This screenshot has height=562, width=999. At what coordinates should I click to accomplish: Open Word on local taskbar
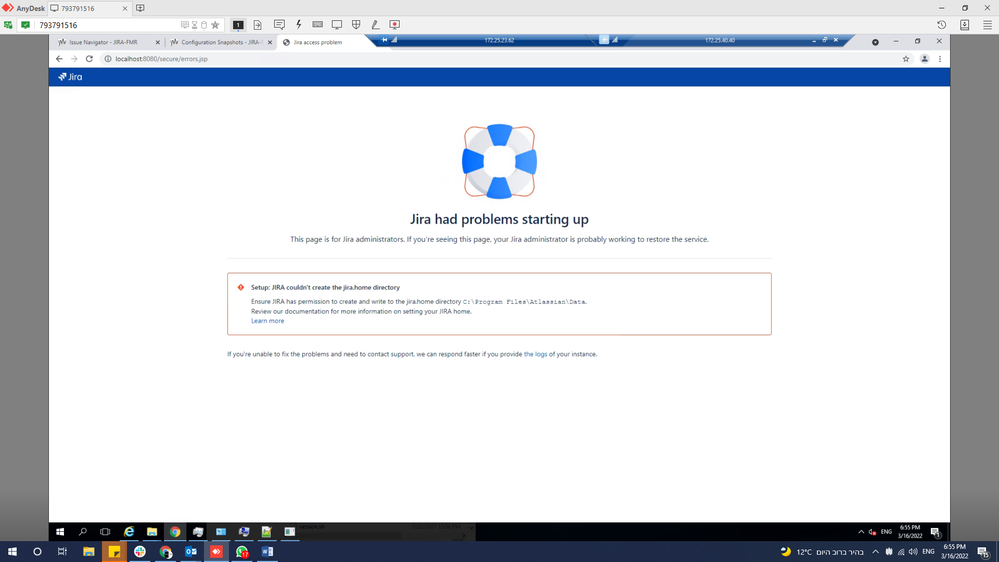pyautogui.click(x=267, y=552)
